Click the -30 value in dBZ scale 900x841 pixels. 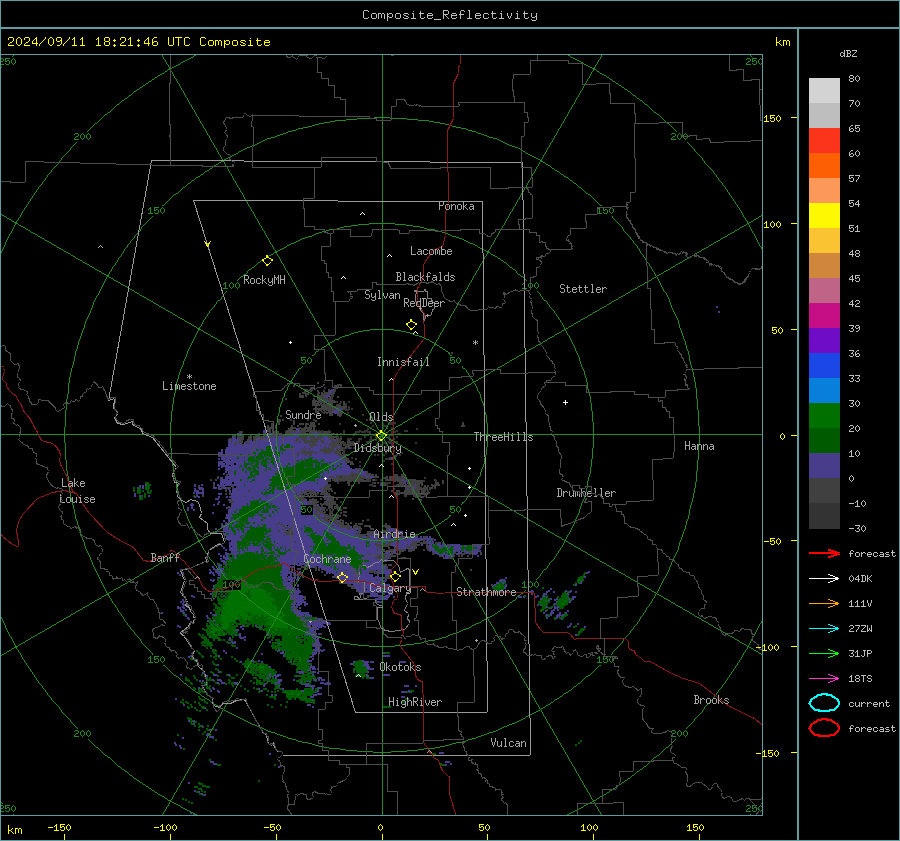pyautogui.click(x=857, y=528)
